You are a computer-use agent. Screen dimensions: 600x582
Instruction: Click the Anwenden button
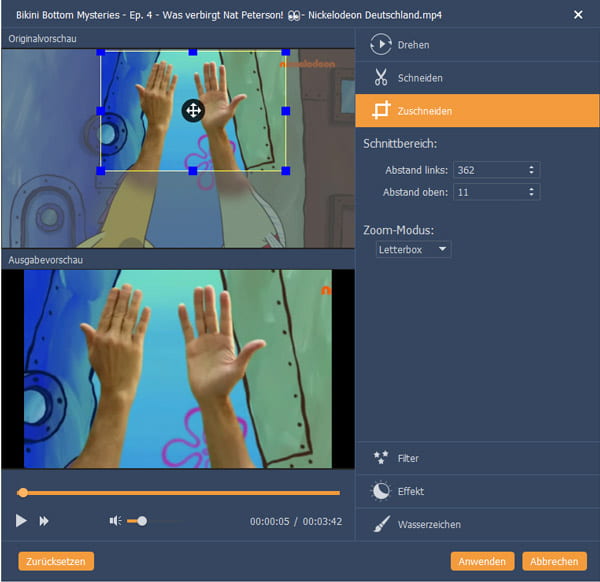point(483,561)
